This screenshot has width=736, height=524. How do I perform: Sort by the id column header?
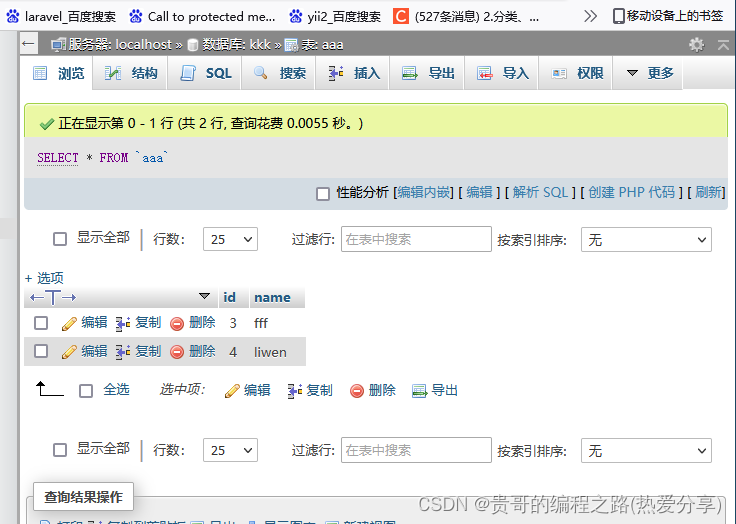tap(230, 297)
